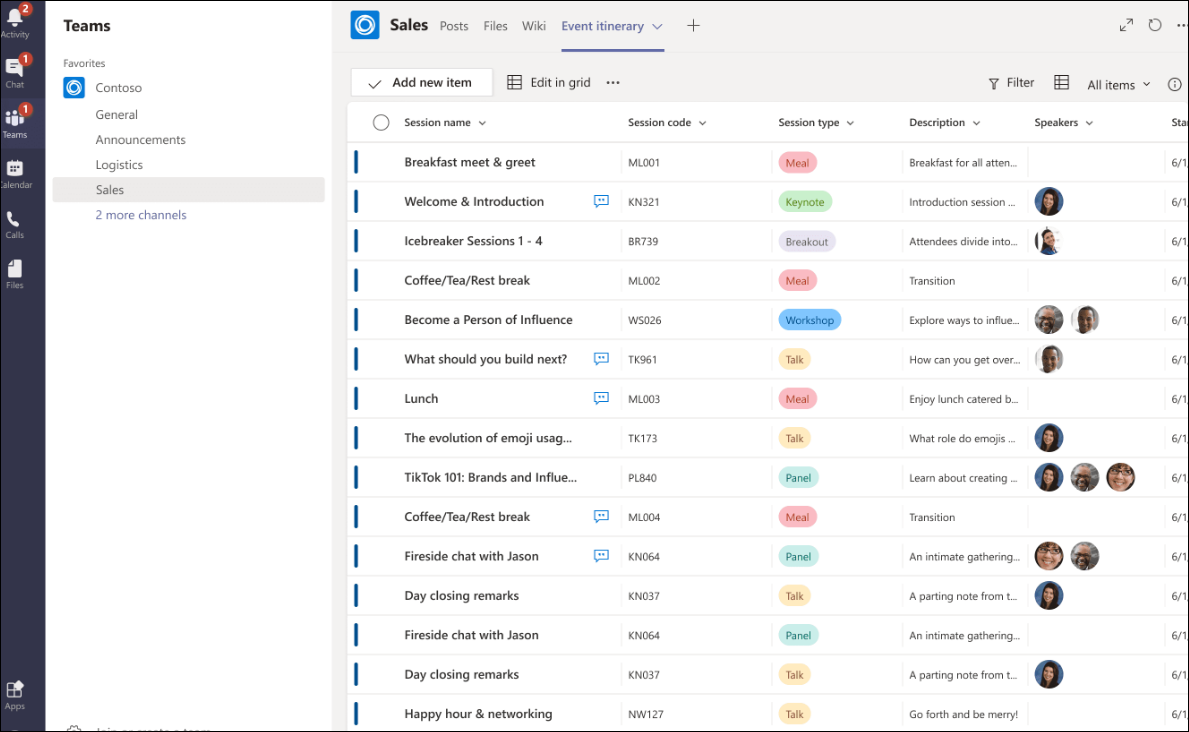Open The evolution of emoji usag... item
This screenshot has width=1189, height=732.
[x=488, y=438]
